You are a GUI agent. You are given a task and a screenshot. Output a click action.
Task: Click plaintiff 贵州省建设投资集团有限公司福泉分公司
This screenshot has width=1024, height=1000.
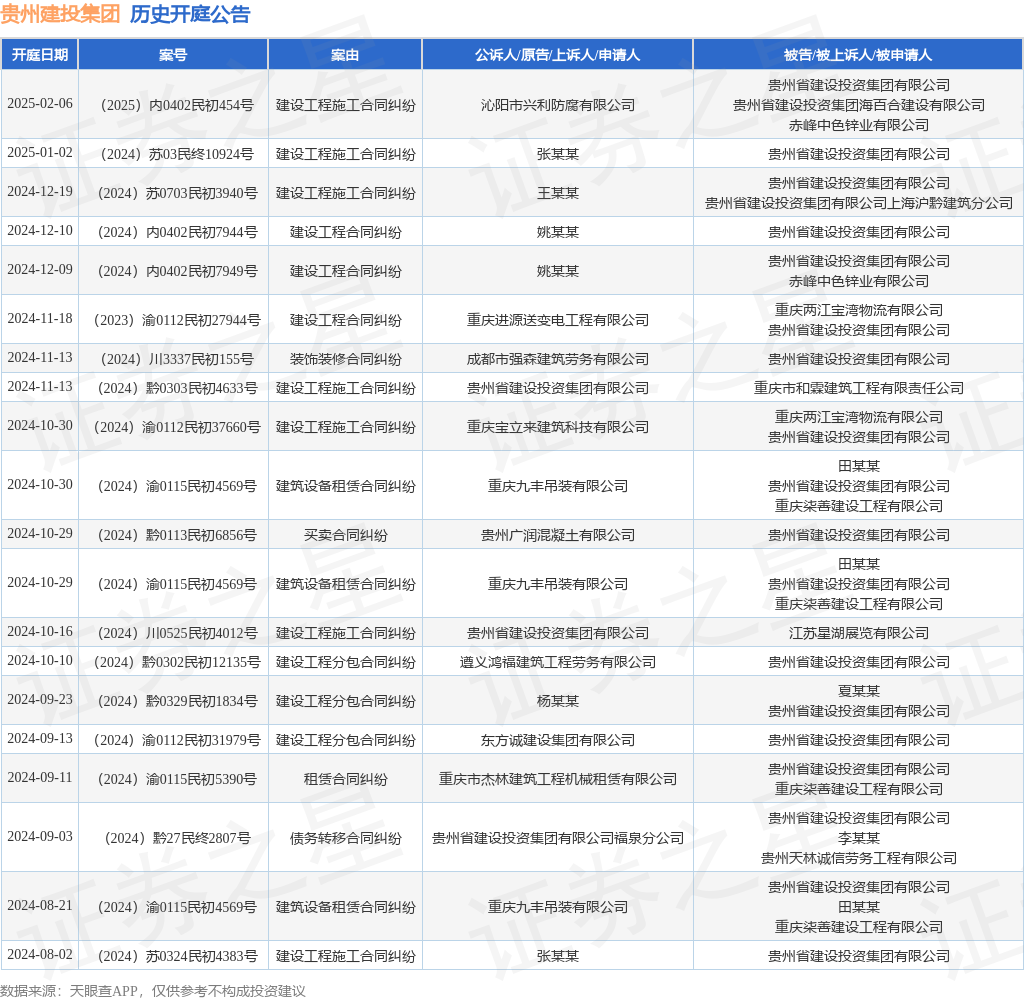tap(558, 838)
